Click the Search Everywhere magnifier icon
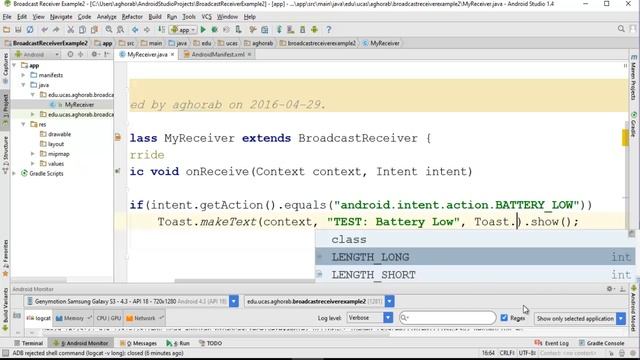This screenshot has height=360, width=640. 621,29
